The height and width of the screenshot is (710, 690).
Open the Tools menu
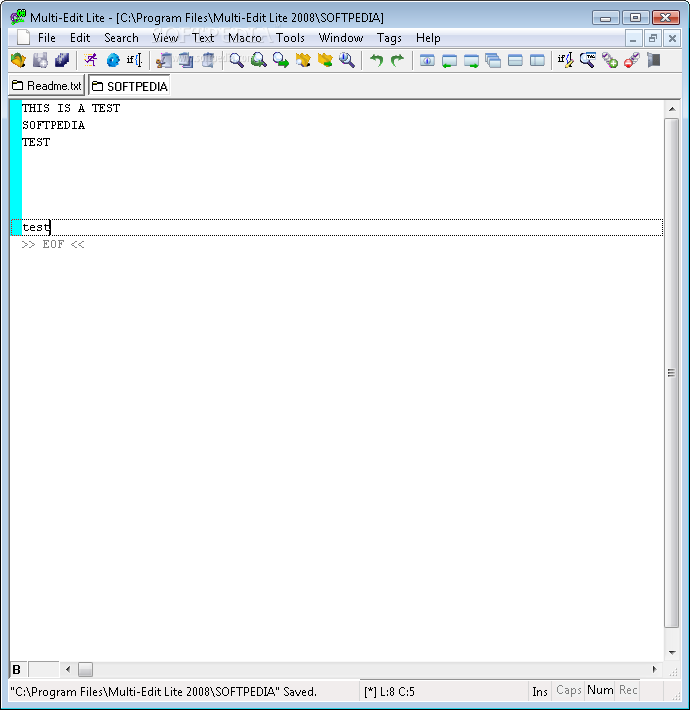coord(290,38)
